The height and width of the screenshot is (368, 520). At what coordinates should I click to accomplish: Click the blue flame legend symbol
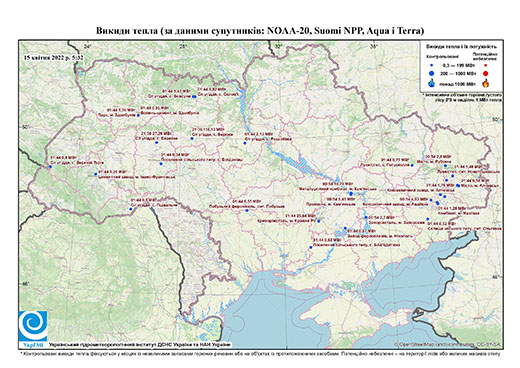point(431,83)
